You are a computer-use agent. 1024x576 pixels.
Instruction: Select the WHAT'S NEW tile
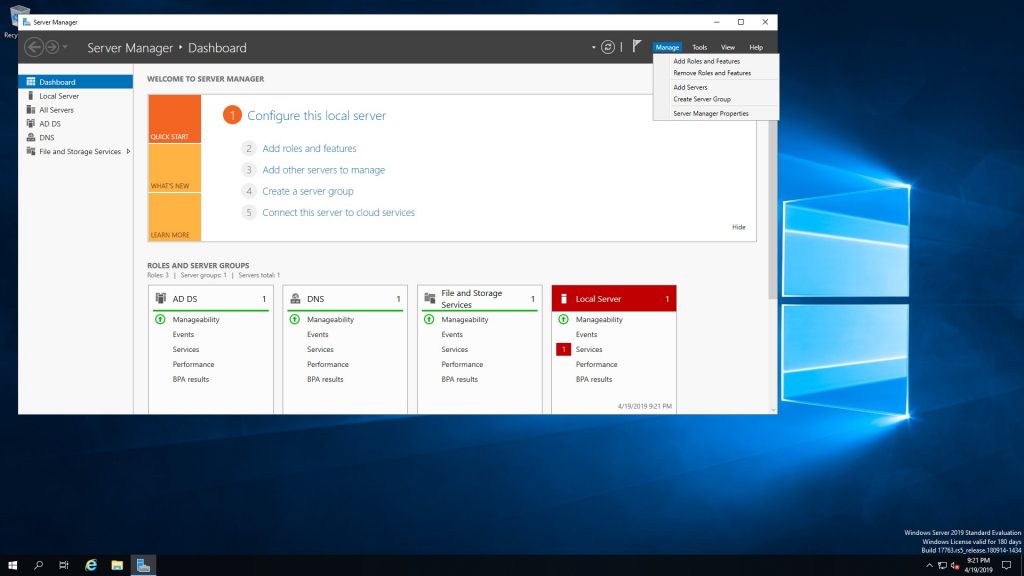(x=174, y=168)
